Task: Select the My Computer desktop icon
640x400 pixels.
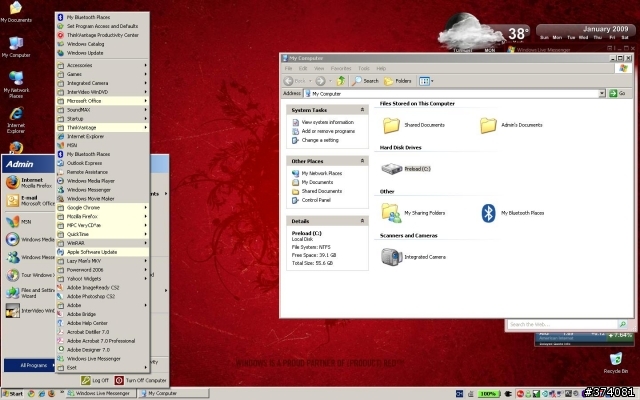Action: click(16, 47)
